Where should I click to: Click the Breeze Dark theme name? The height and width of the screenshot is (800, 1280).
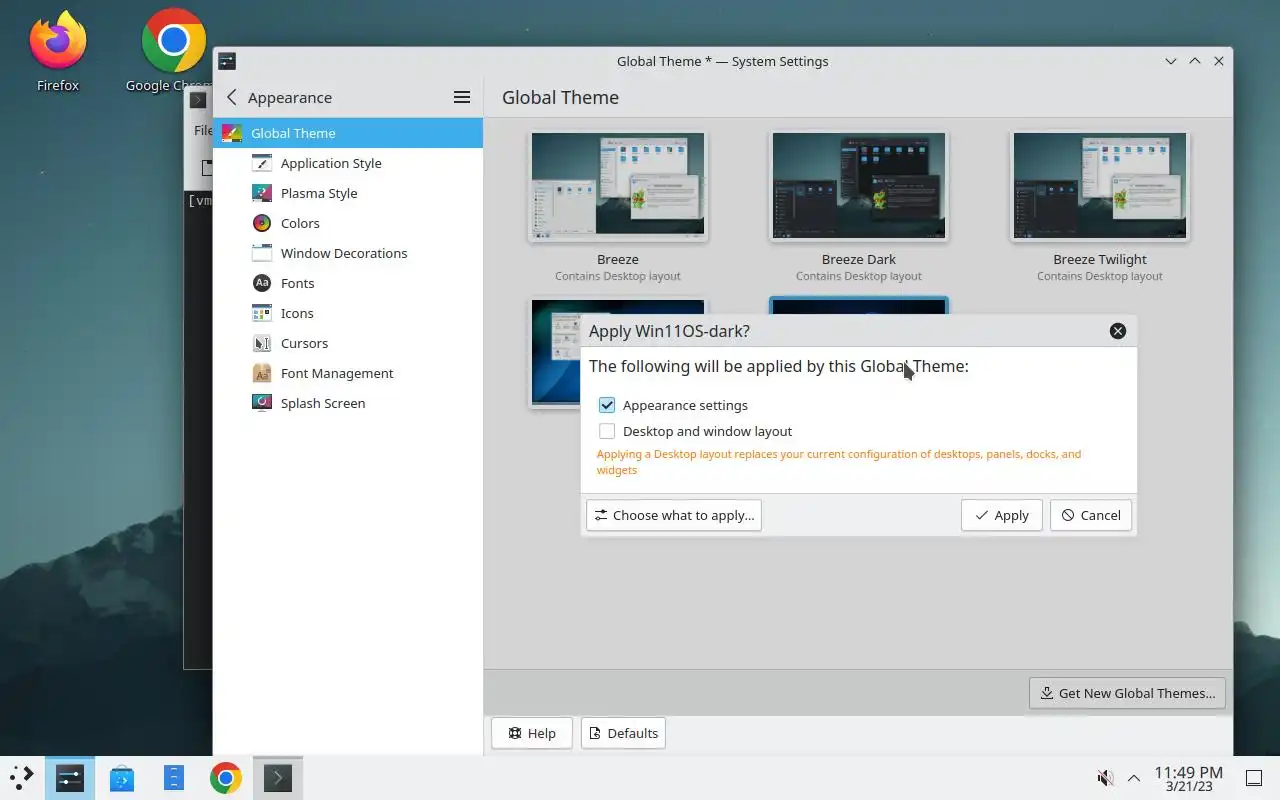[859, 259]
